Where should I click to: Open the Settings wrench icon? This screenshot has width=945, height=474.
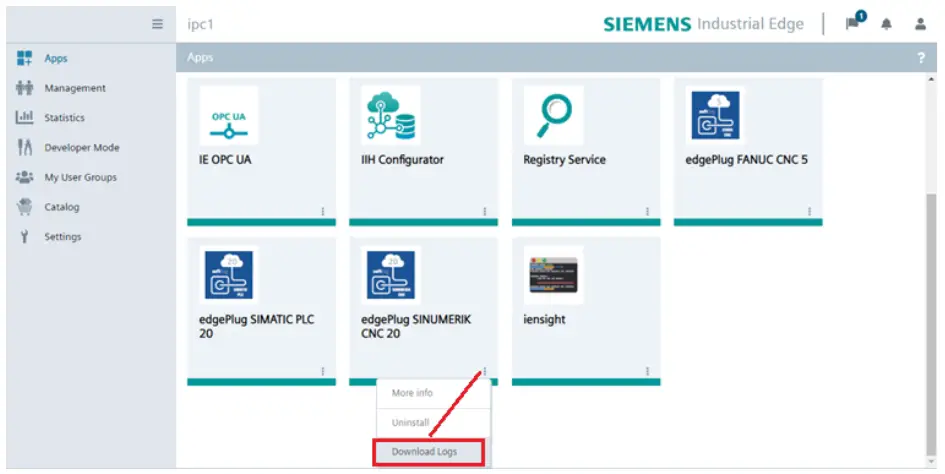(24, 236)
